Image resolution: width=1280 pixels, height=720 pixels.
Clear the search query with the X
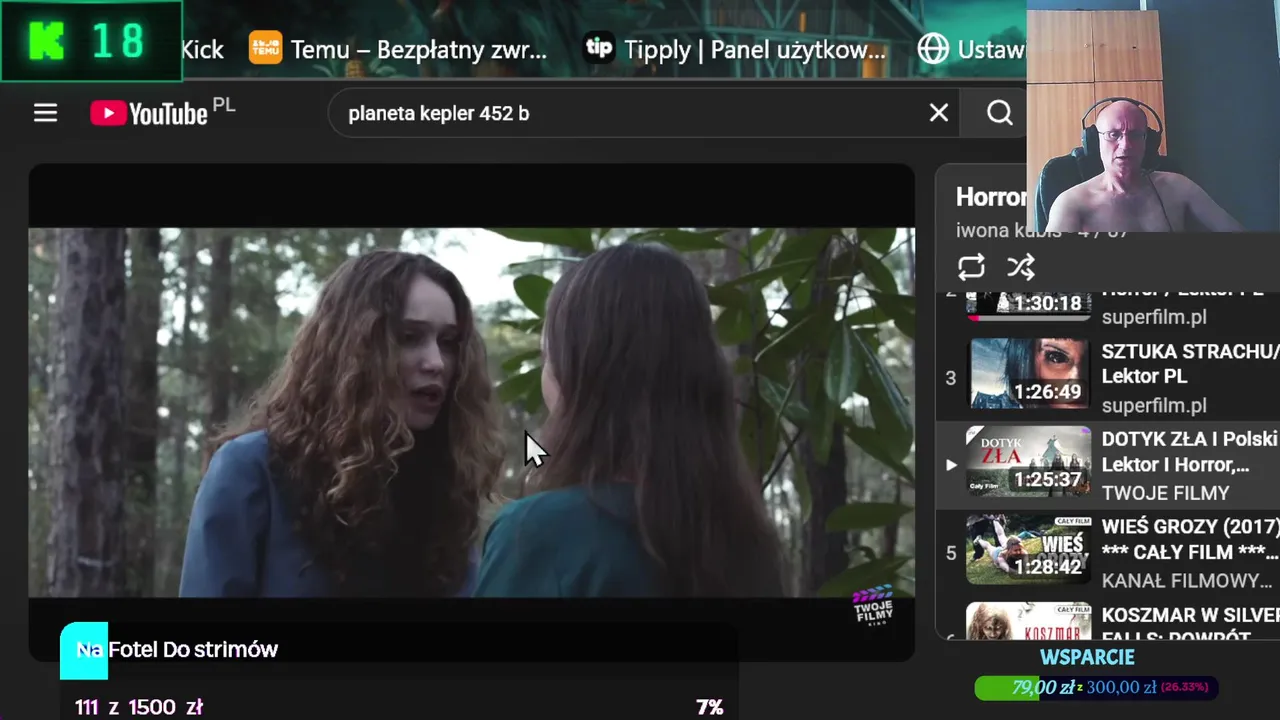click(x=938, y=113)
